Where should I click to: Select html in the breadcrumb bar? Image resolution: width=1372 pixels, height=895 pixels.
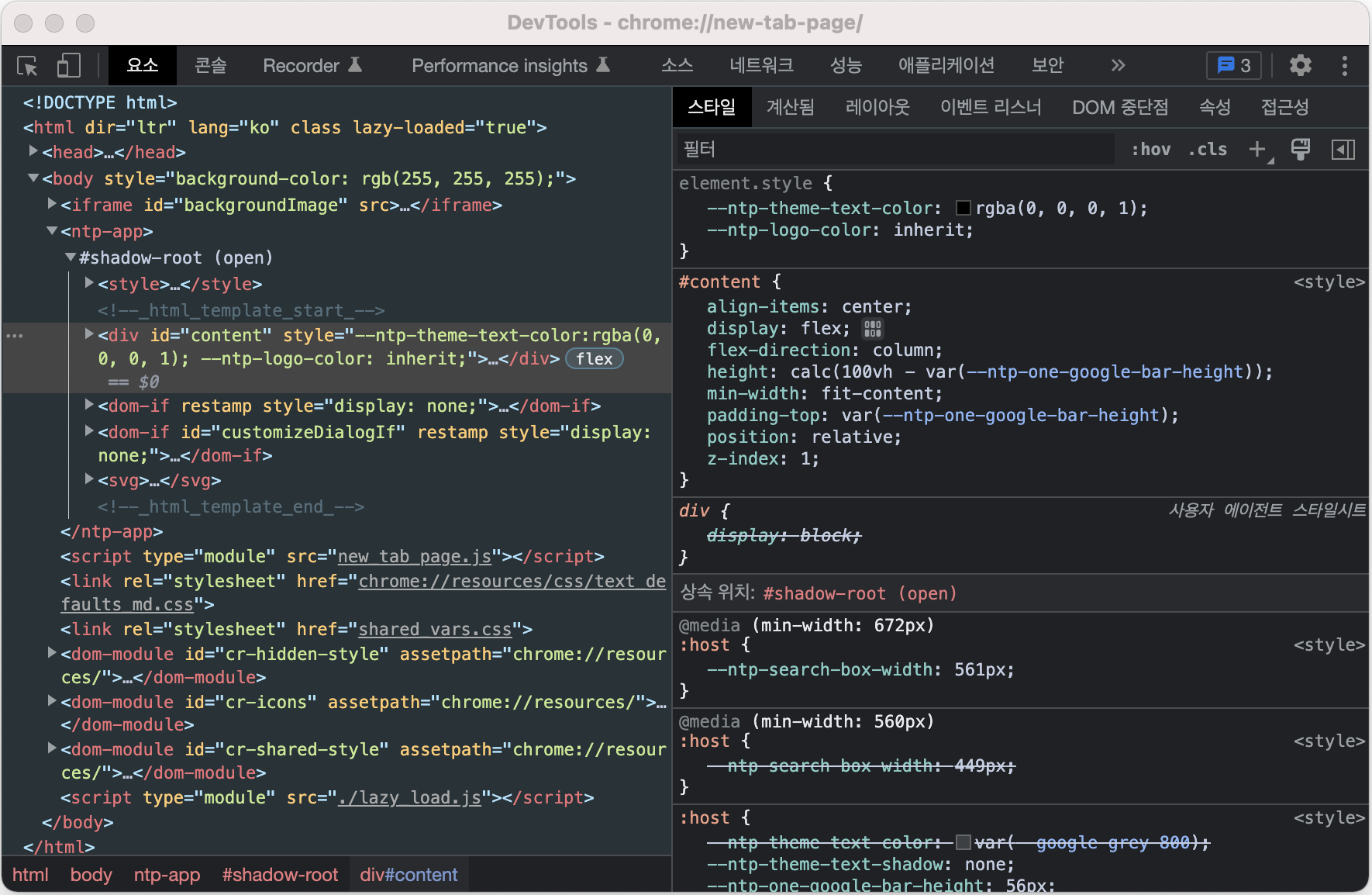coord(30,875)
